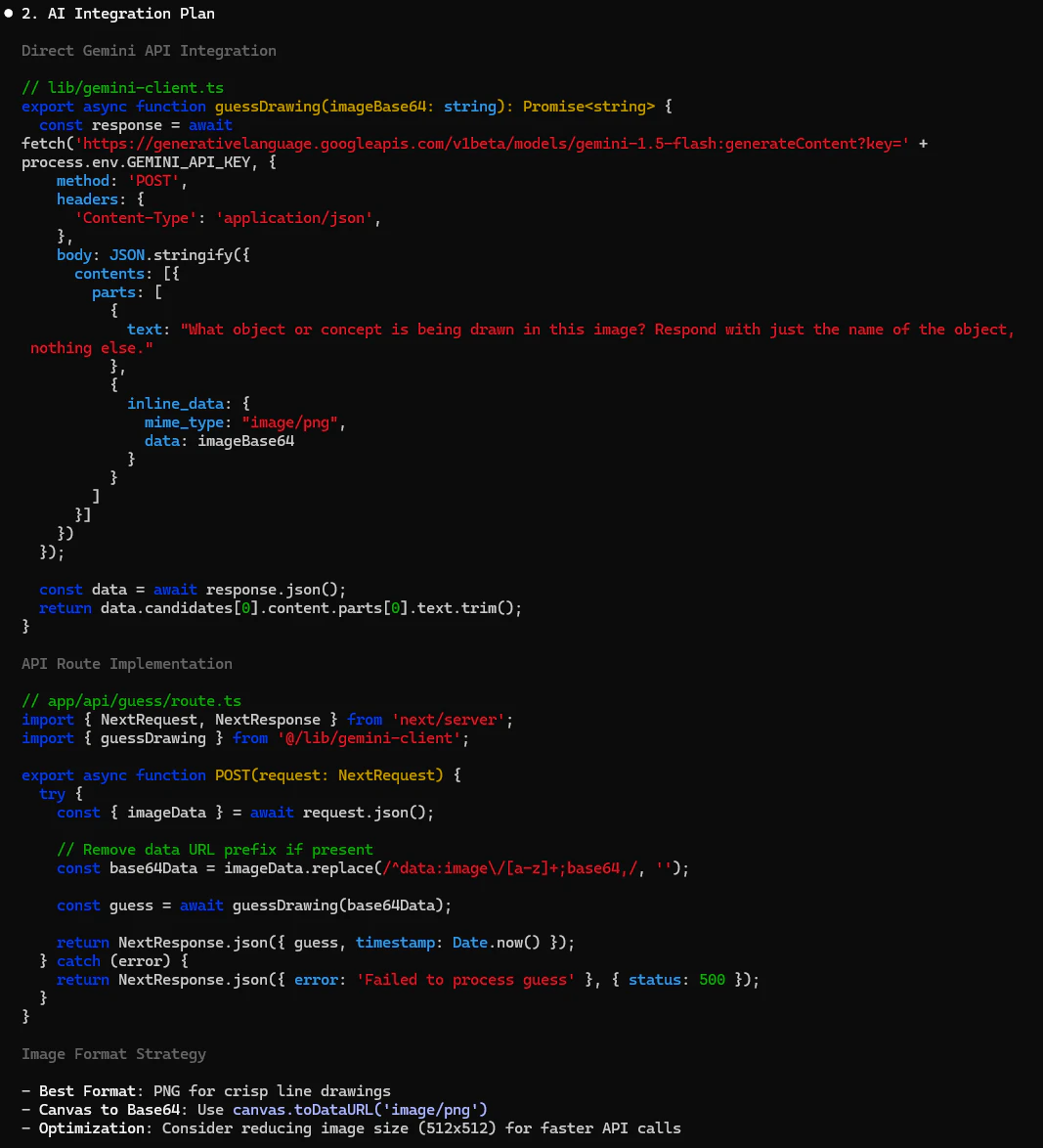Click the '// lib/gemini-client.ts' comment line
This screenshot has width=1043, height=1148.
click(x=122, y=88)
